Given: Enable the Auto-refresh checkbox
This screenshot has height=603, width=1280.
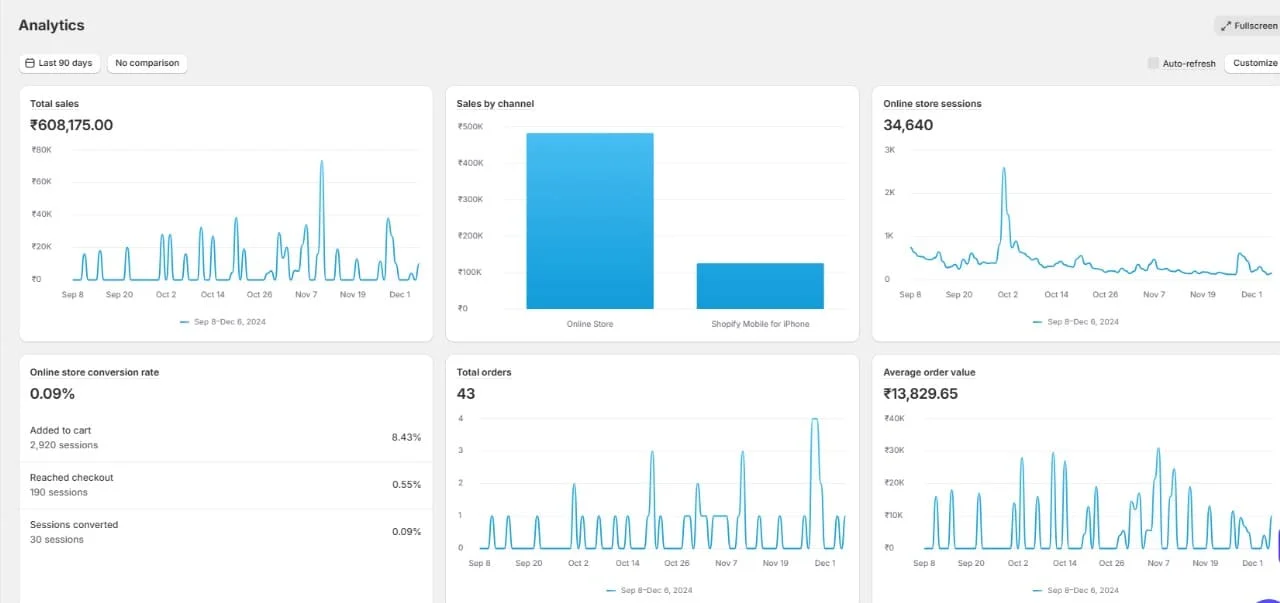Looking at the screenshot, I should tap(1153, 63).
